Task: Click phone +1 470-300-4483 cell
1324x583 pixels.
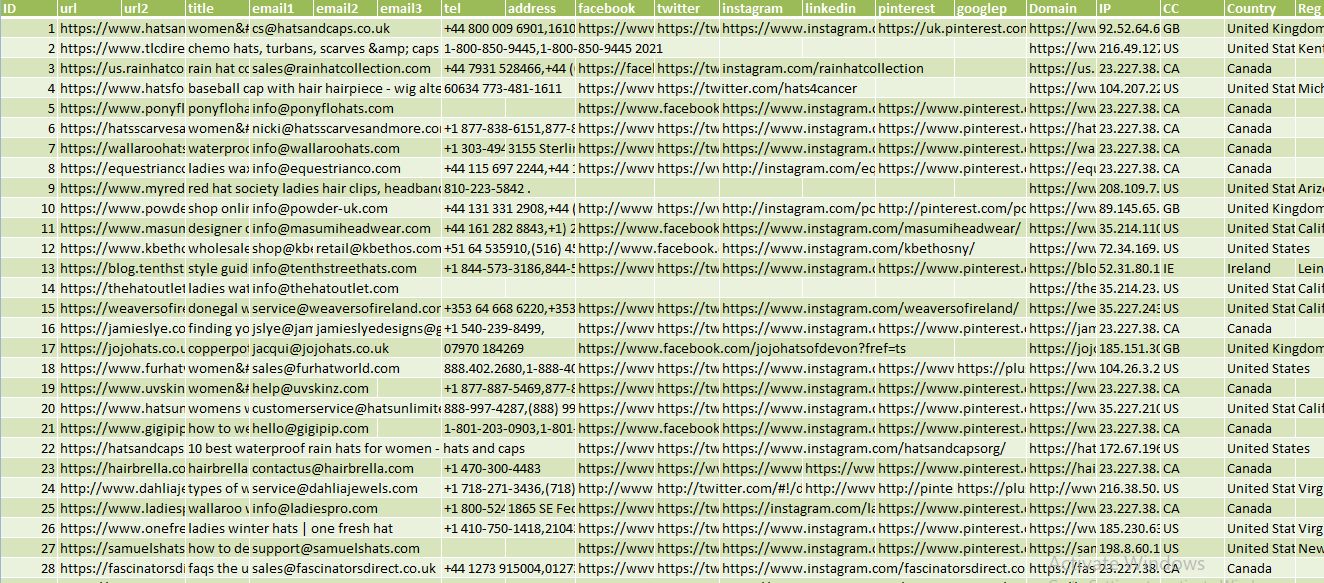Action: click(x=492, y=468)
